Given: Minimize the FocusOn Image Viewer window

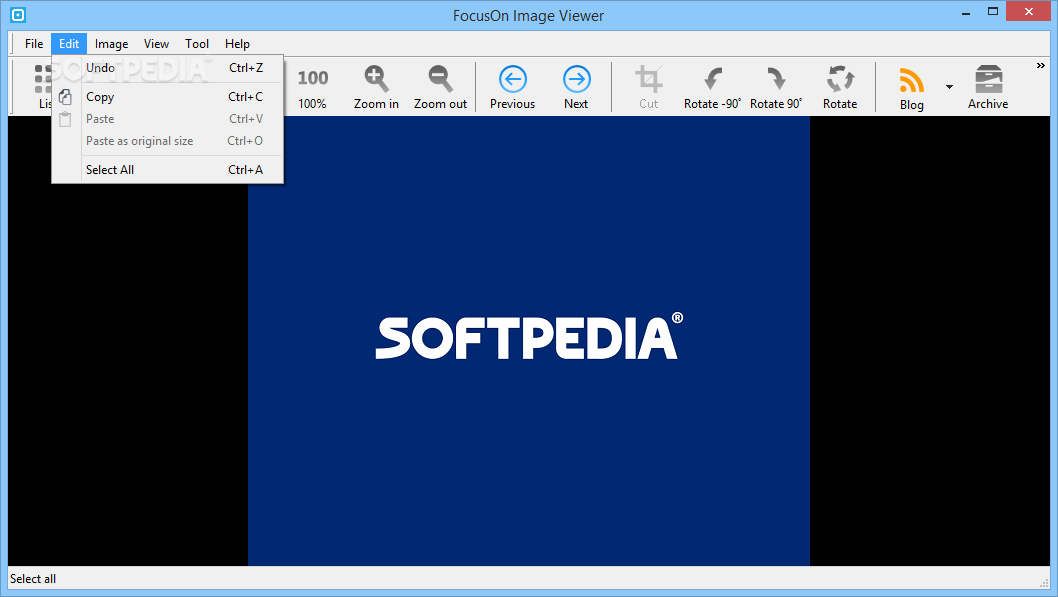Looking at the screenshot, I should click(966, 11).
